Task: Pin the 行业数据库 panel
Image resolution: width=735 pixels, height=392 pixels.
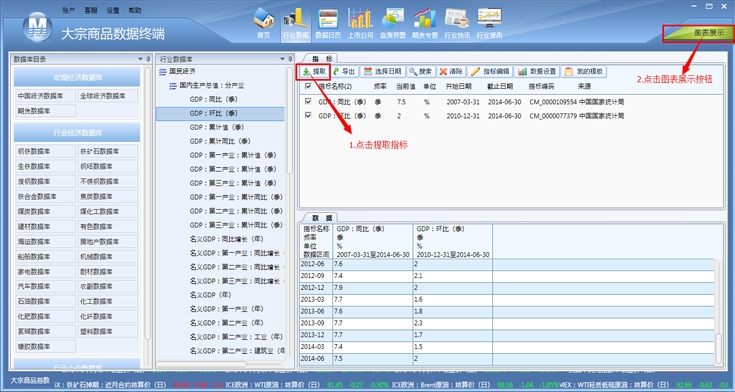Action: [290, 59]
